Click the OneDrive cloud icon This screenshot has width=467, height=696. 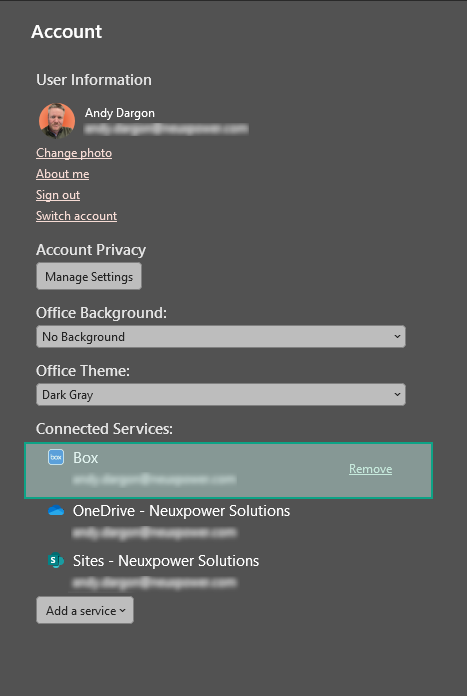56,510
